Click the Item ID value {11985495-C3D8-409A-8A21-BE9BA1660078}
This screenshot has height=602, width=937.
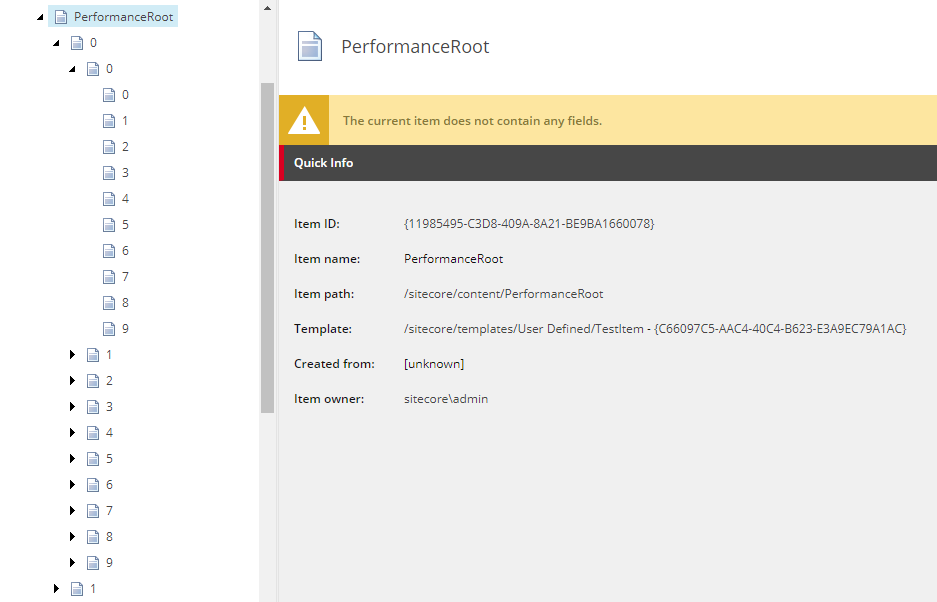tap(529, 224)
